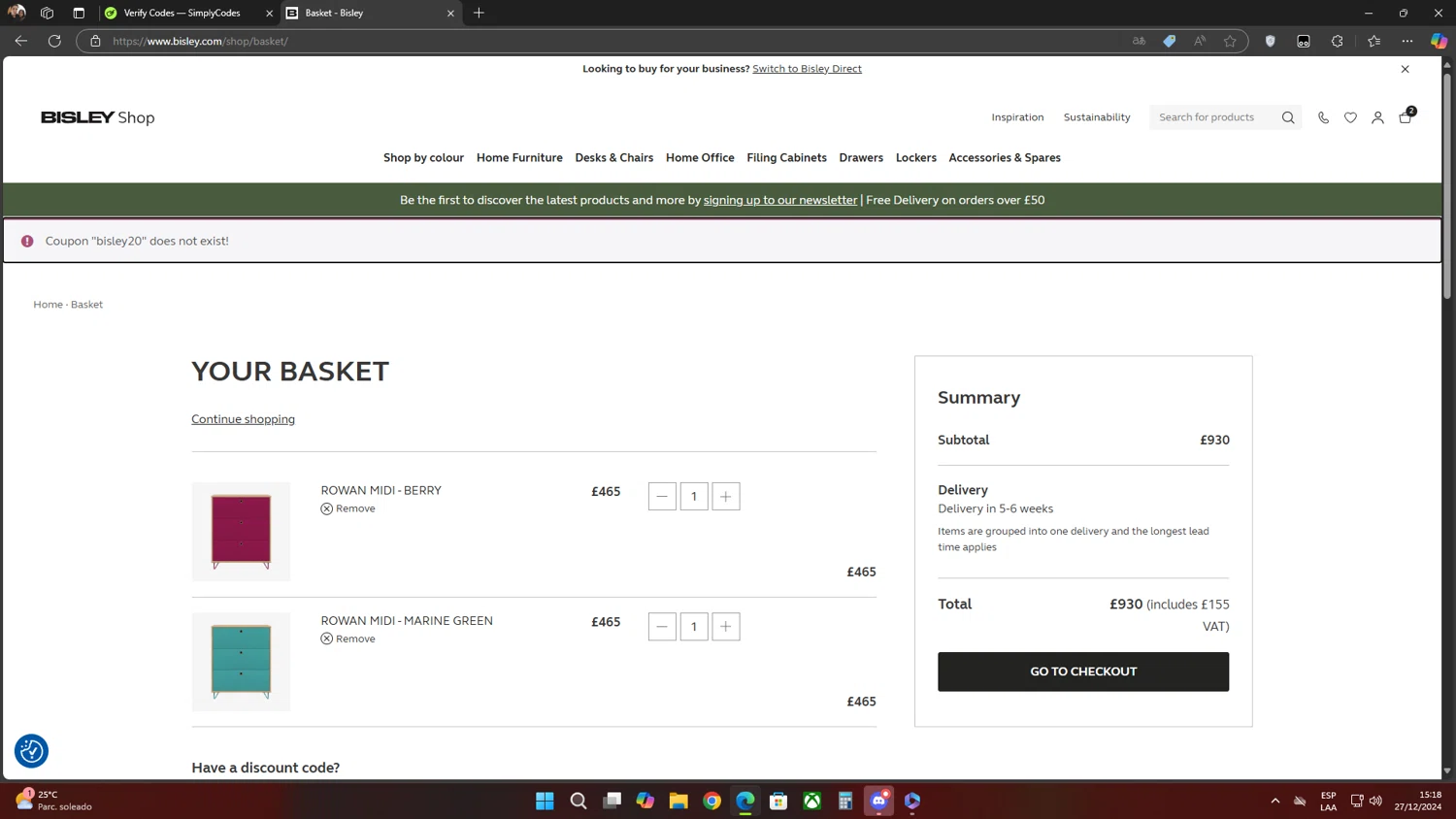The height and width of the screenshot is (819, 1456).
Task: Click the browser back arrow
Action: 21,41
